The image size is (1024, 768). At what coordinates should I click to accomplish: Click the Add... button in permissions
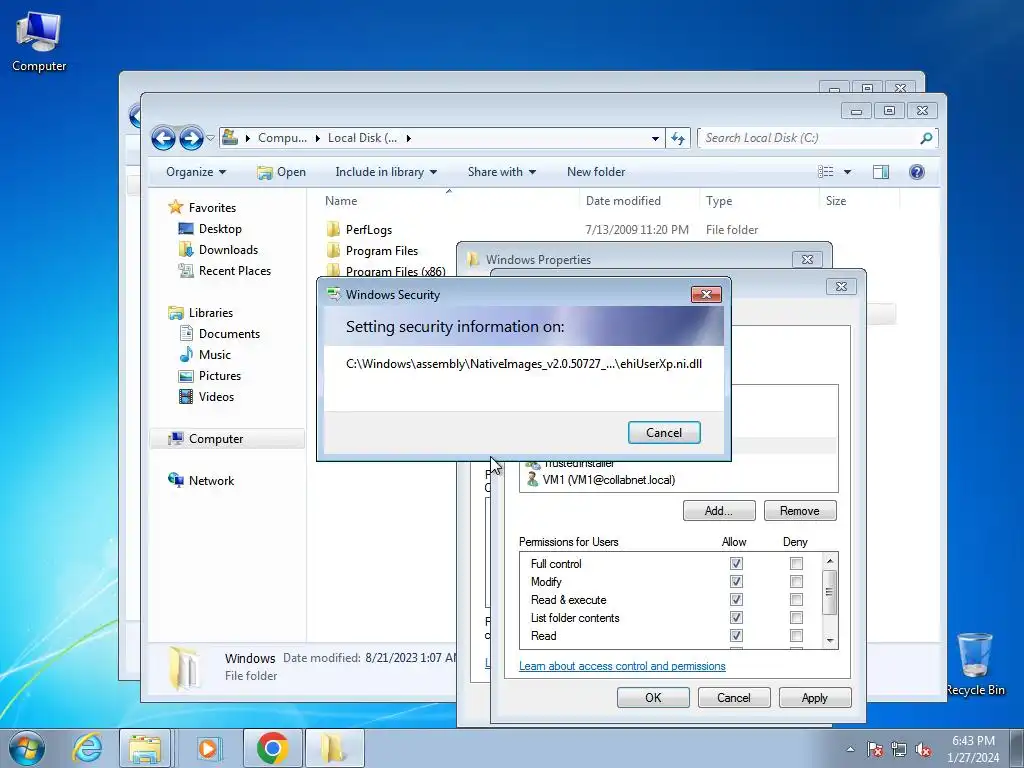(x=718, y=511)
